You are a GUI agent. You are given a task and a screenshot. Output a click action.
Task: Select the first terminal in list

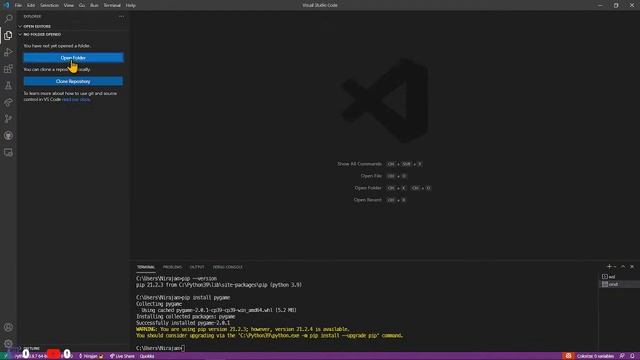pos(619,277)
